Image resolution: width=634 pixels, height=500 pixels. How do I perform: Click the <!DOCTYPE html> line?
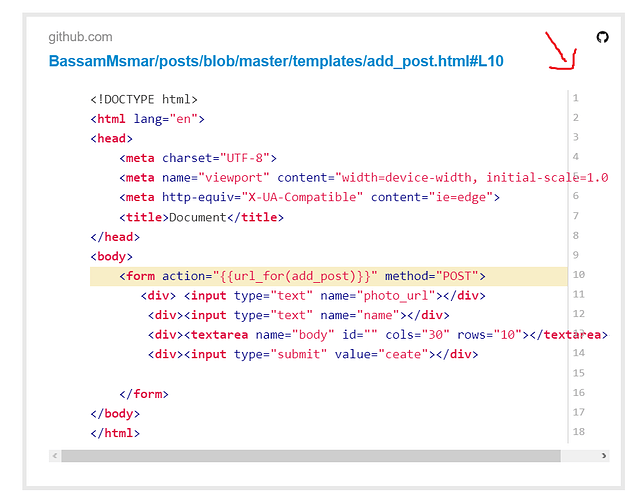click(144, 99)
